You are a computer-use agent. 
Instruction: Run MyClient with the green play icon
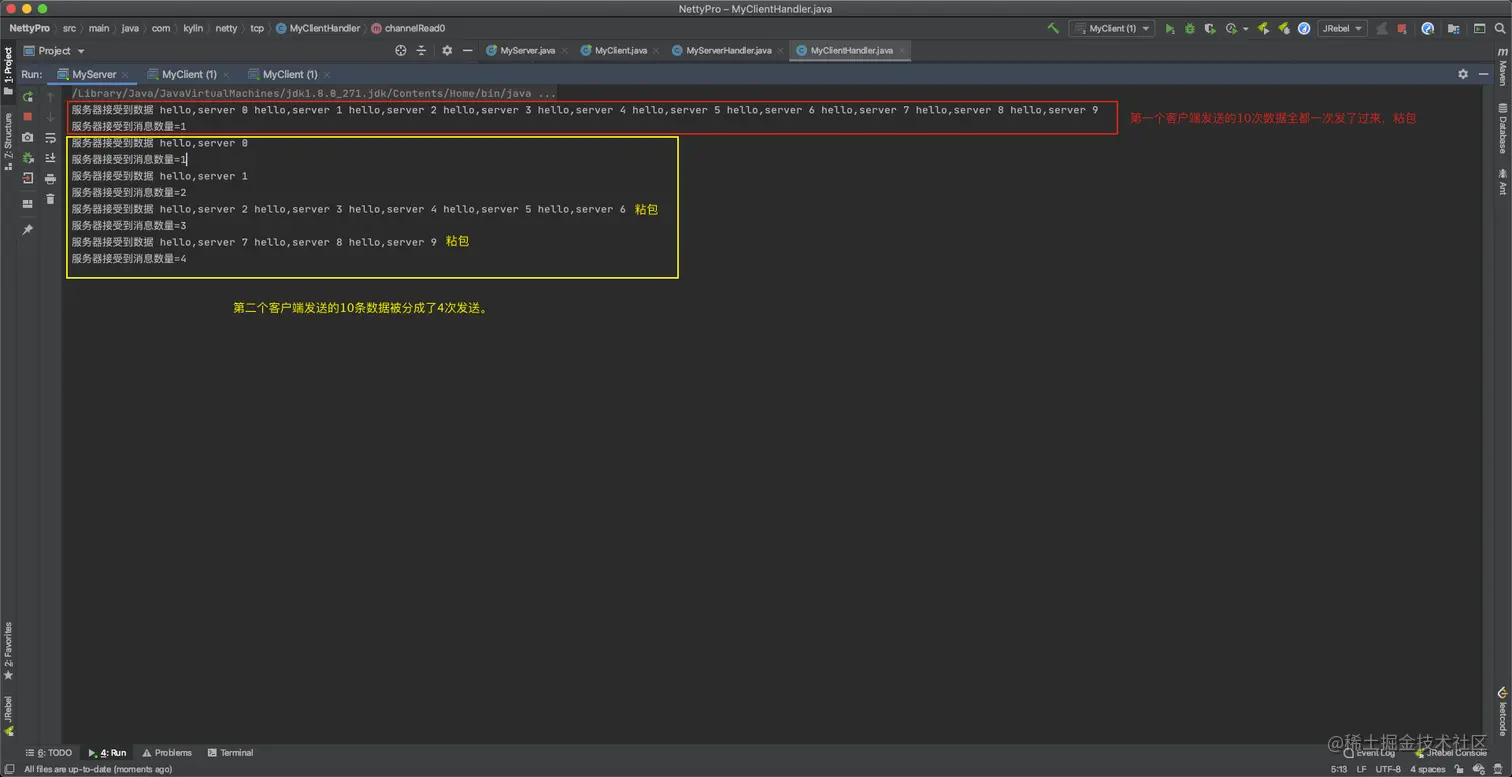pyautogui.click(x=1170, y=29)
